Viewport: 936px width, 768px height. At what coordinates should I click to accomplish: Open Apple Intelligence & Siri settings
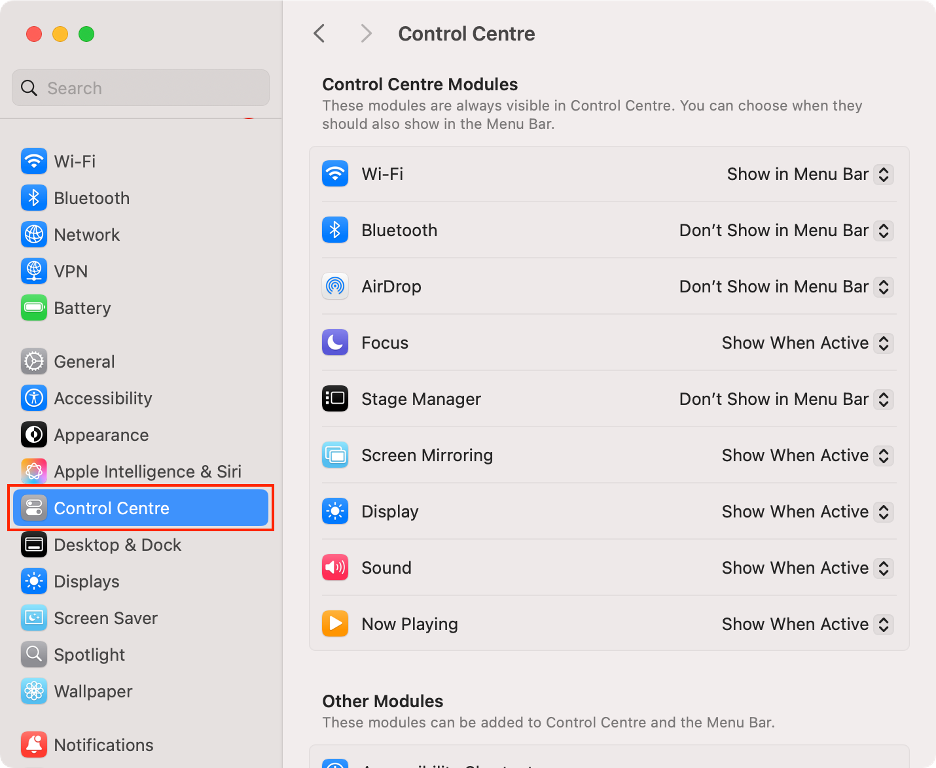point(125,471)
